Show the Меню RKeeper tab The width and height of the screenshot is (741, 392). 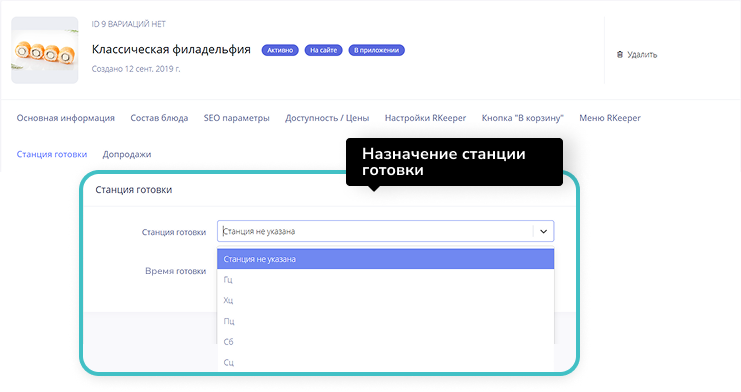610,118
